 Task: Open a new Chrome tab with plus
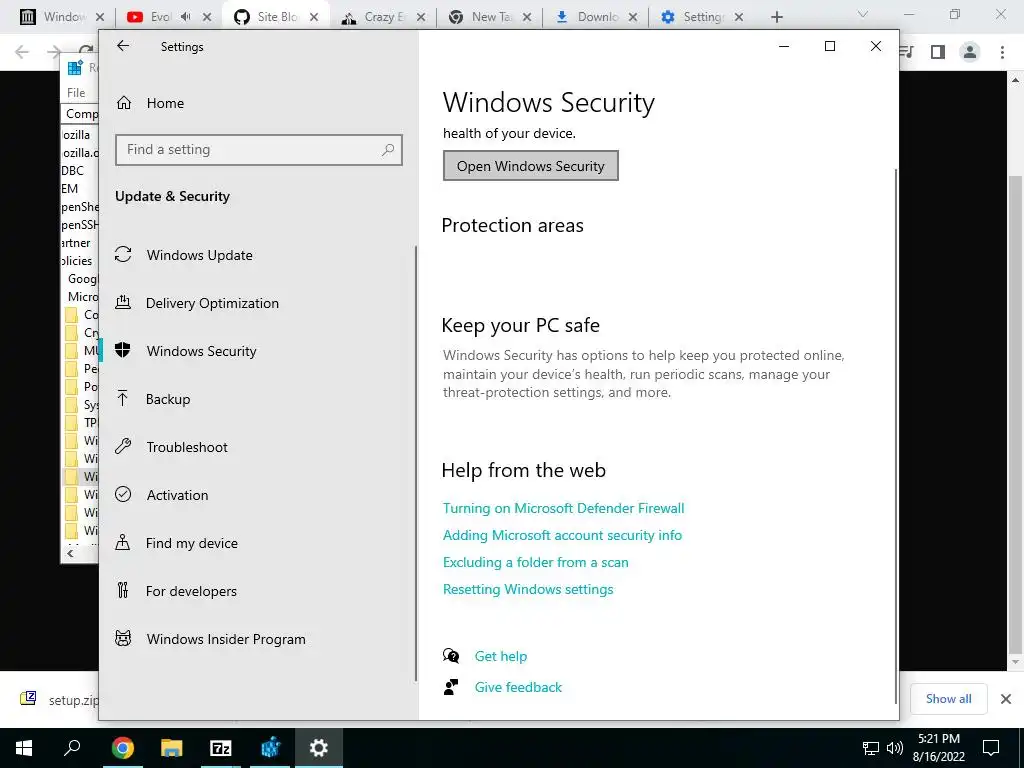point(776,17)
